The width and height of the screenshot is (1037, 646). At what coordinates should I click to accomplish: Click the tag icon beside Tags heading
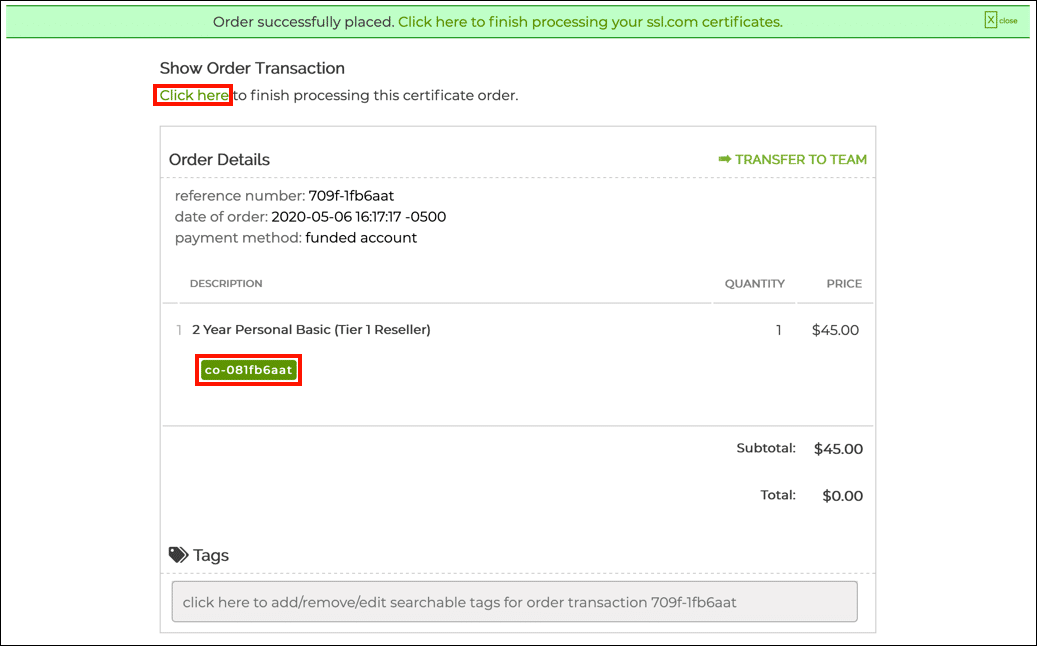(178, 555)
